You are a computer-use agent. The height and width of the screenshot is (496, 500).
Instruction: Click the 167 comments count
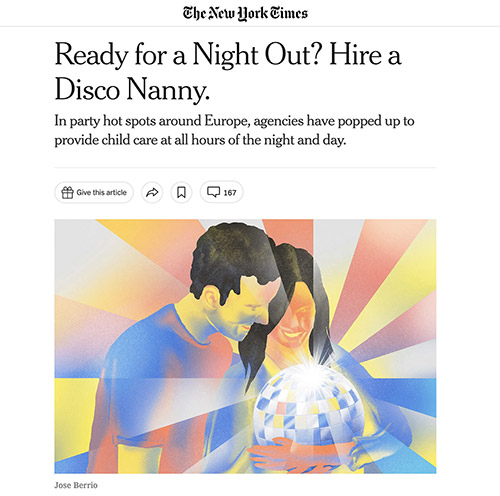(230, 193)
